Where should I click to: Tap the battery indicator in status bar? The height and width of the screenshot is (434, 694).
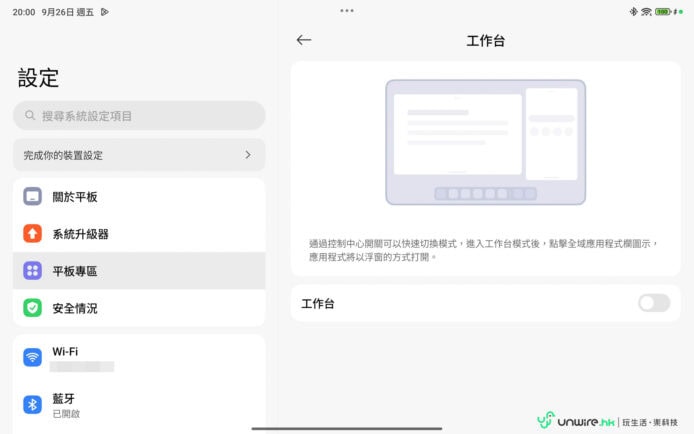coord(662,12)
